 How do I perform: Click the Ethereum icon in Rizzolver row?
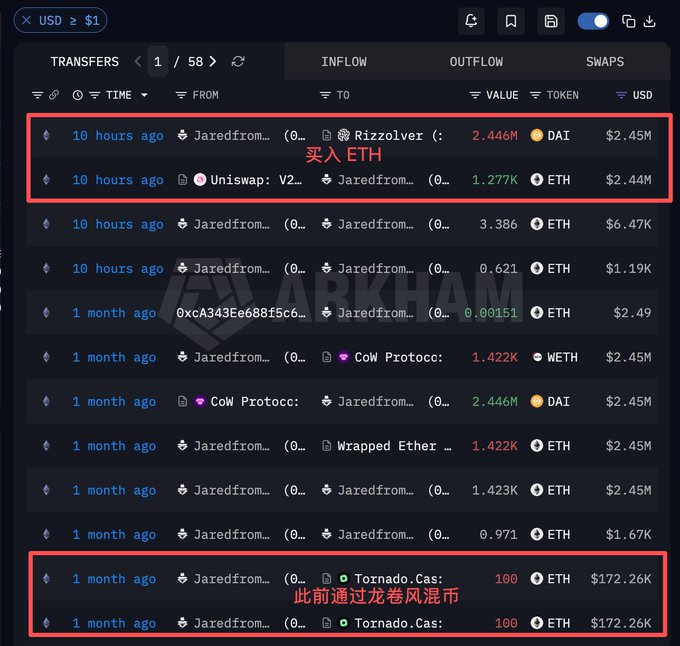tap(46, 136)
